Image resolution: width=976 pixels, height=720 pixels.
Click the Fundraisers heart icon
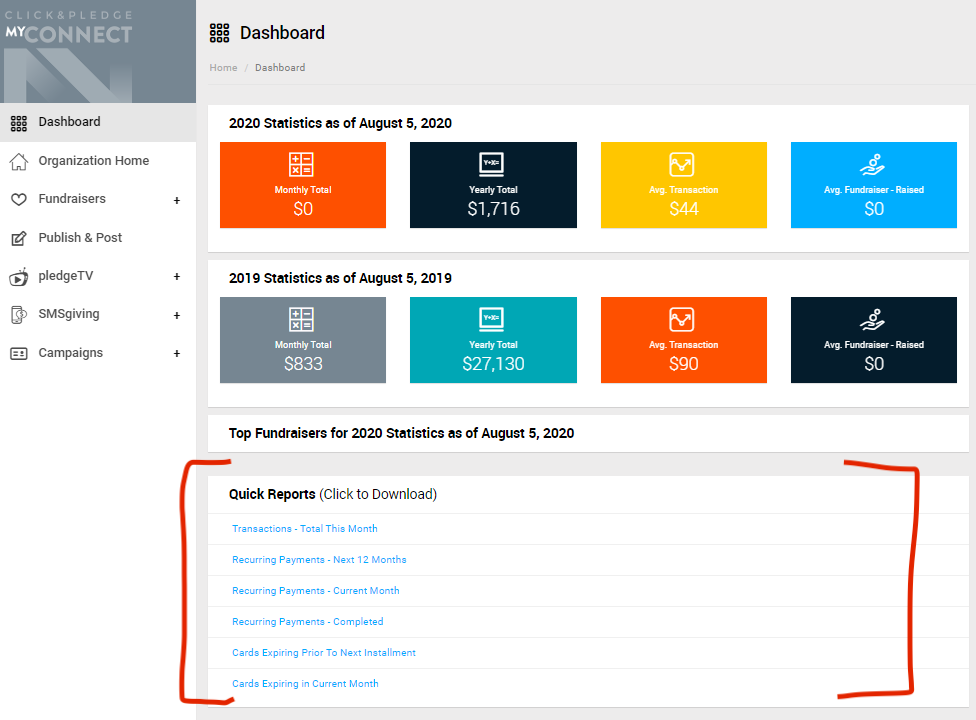(x=18, y=199)
